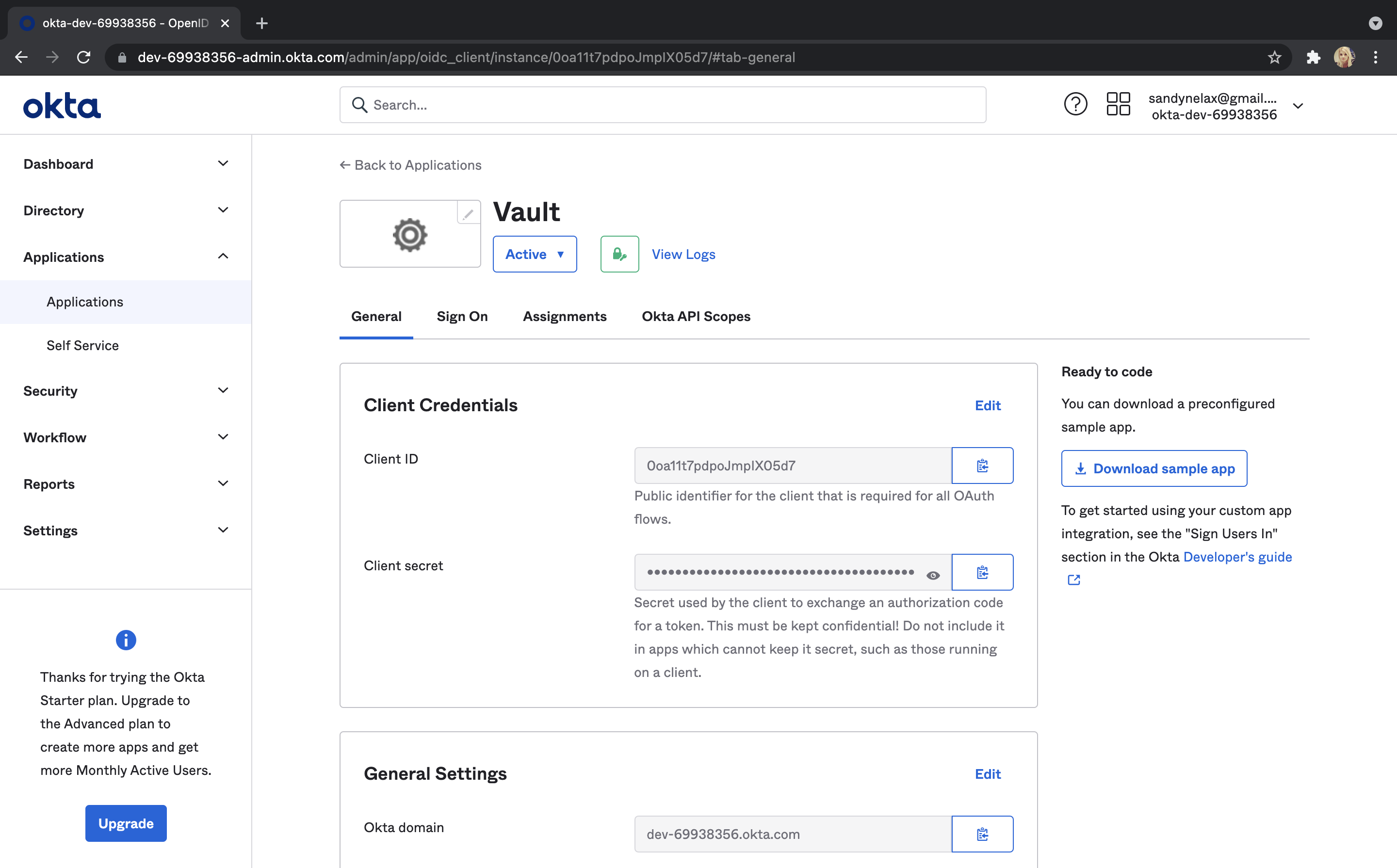1397x868 pixels.
Task: Click Download sample app button
Action: click(1153, 468)
